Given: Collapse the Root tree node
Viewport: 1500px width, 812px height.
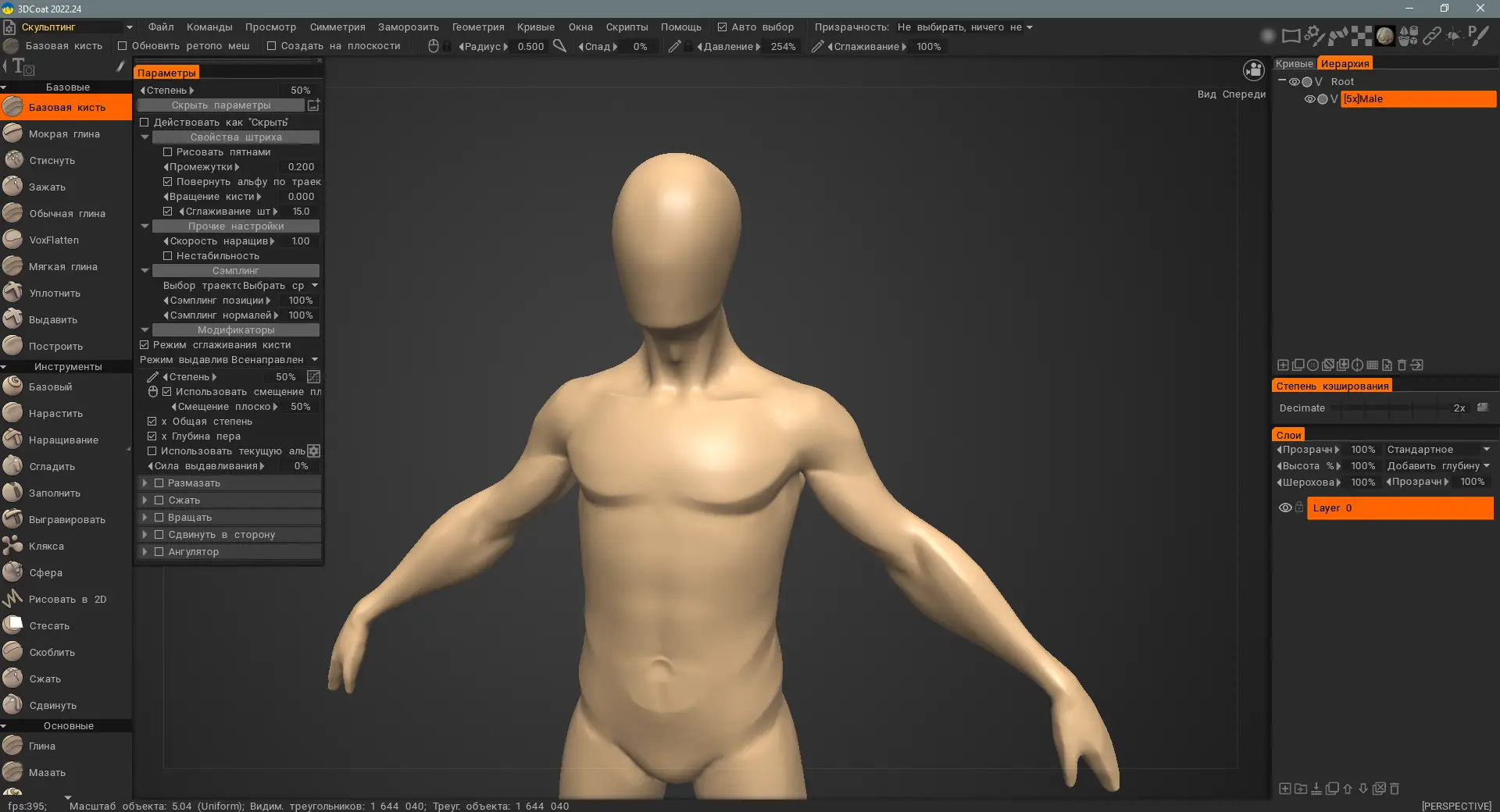Looking at the screenshot, I should click(x=1281, y=81).
